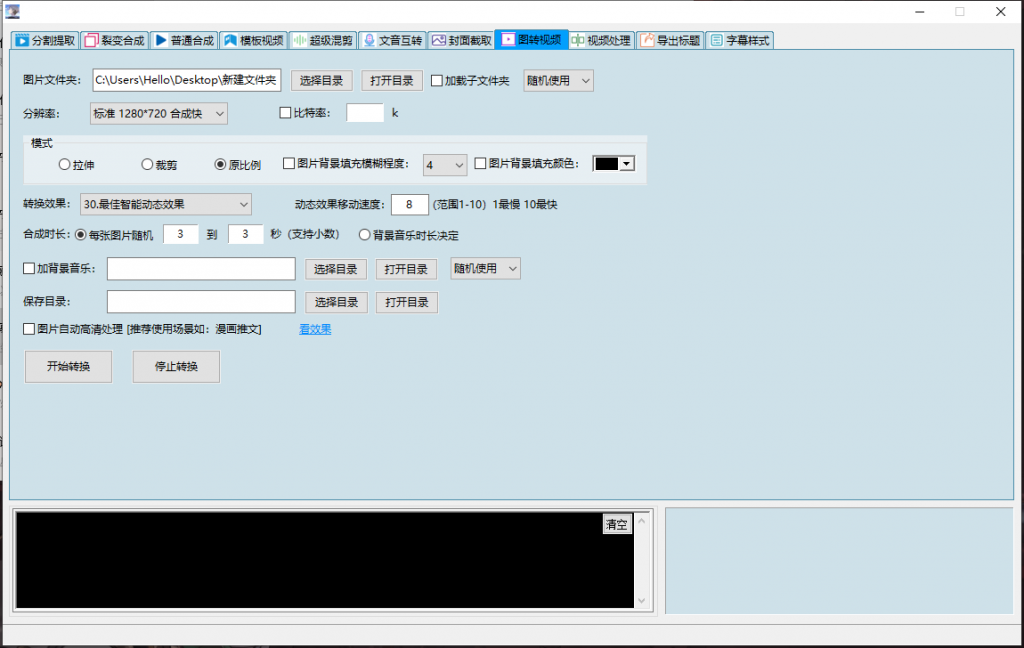
Task: Open the 图片背景填充颜色 color picker
Action: coord(625,163)
